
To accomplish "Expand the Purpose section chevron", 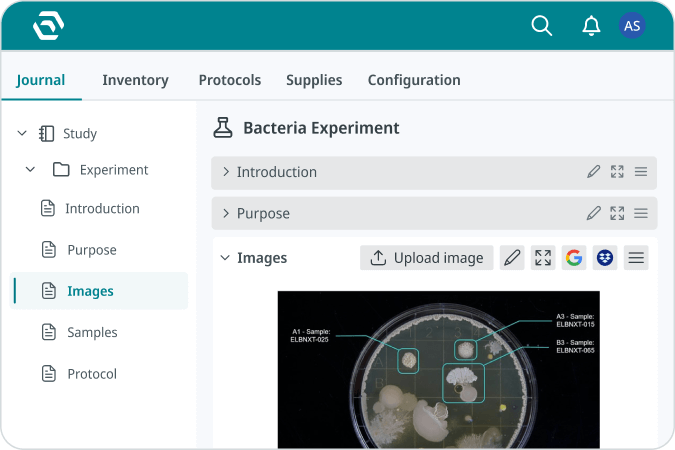I will click(226, 213).
